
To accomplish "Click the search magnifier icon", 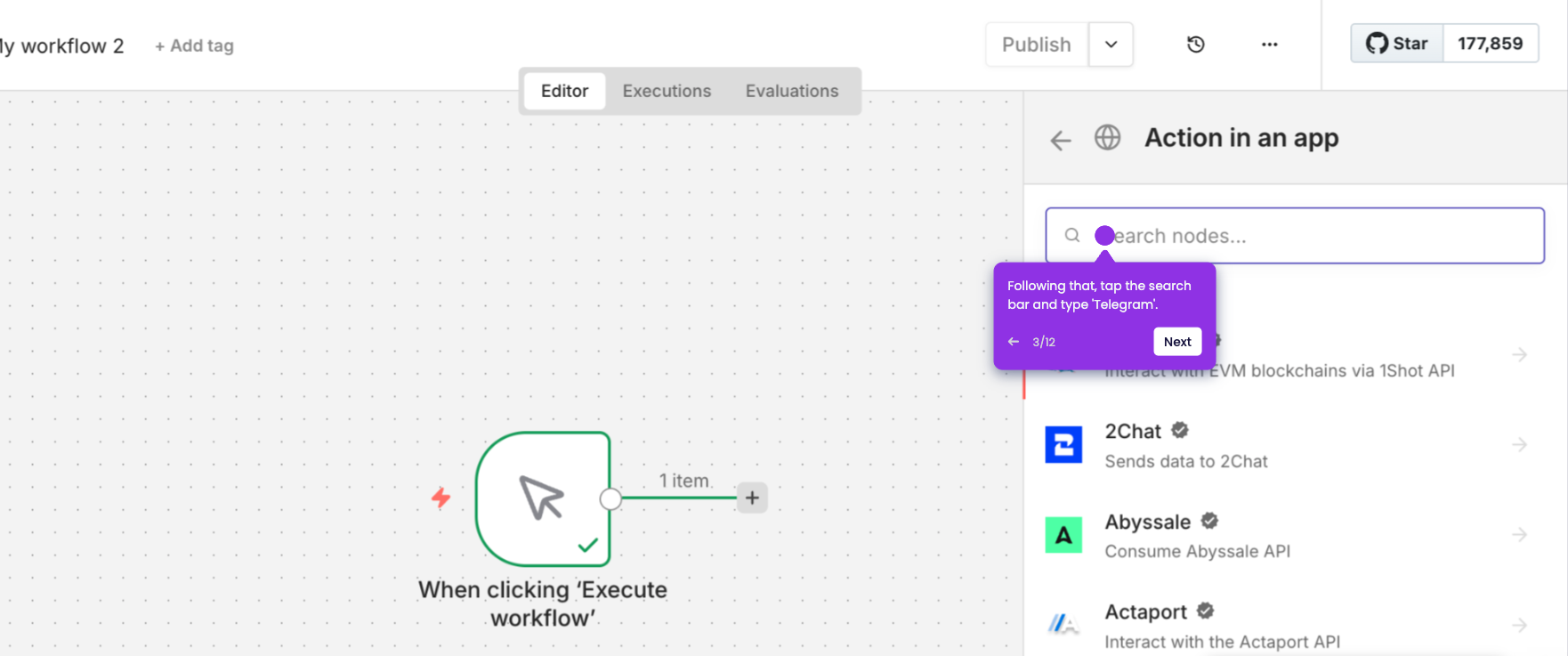I will coord(1072,235).
